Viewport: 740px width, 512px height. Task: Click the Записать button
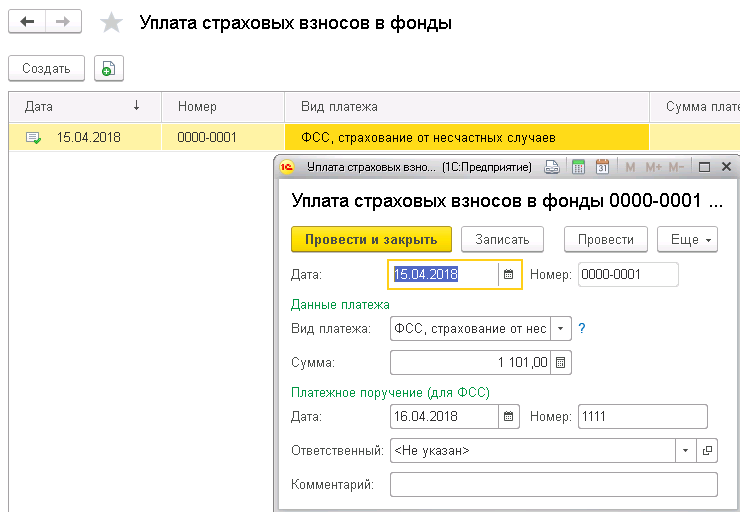pos(502,239)
